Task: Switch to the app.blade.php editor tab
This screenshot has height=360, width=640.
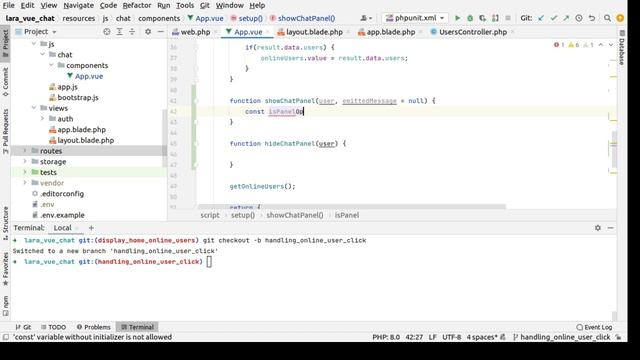Action: [x=391, y=32]
